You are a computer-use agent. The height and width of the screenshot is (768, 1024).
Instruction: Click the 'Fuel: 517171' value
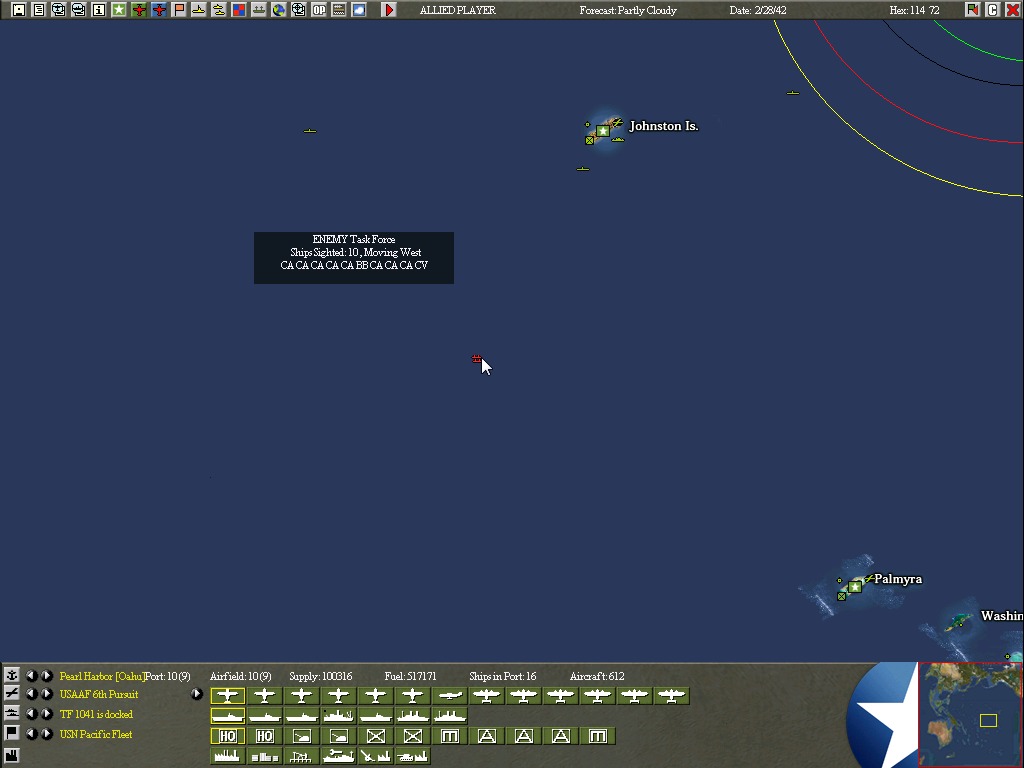click(x=410, y=676)
